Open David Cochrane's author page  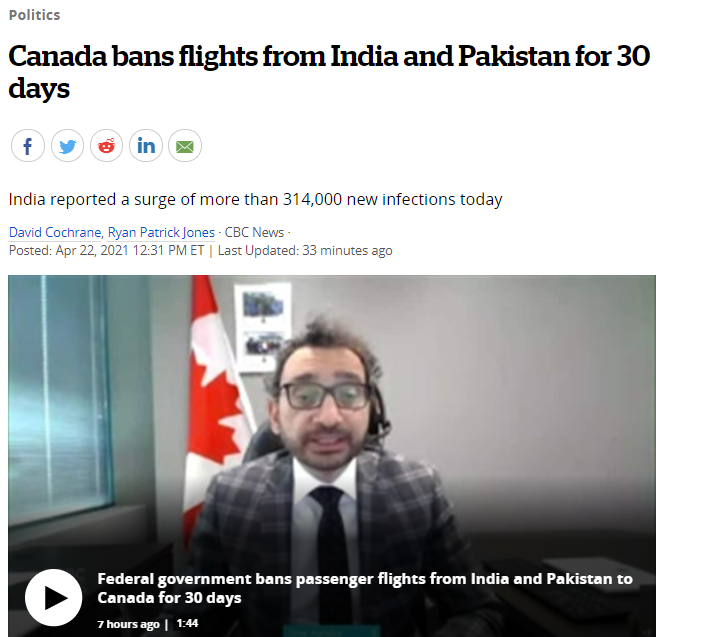(55, 233)
